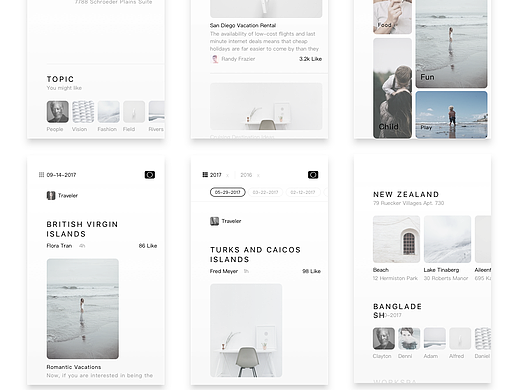Image resolution: width=520 pixels, height=390 pixels.
Task: Open the desk and chair article image
Action: [x=266, y=106]
